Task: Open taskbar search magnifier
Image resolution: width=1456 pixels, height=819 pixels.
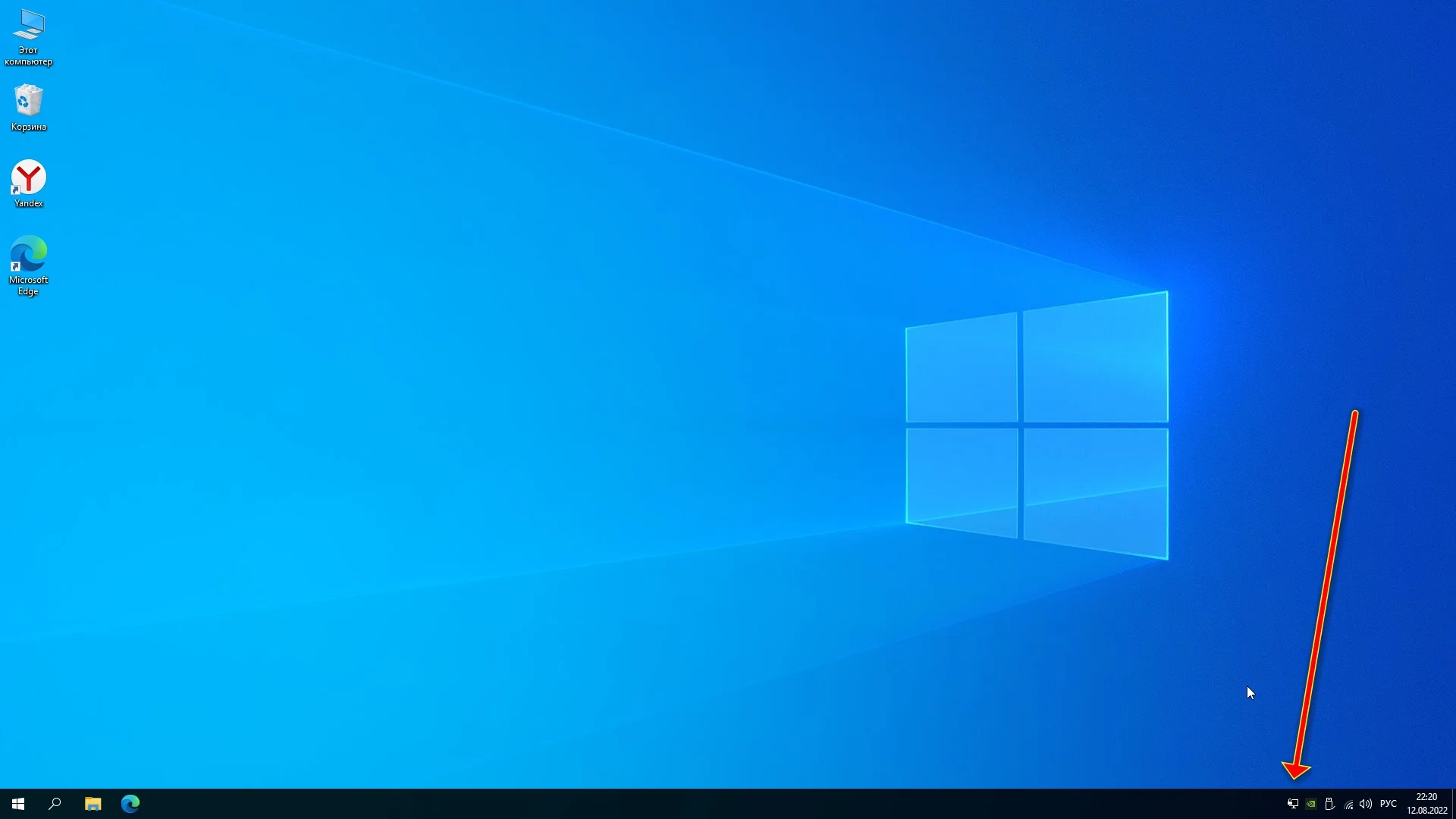Action: (55, 804)
